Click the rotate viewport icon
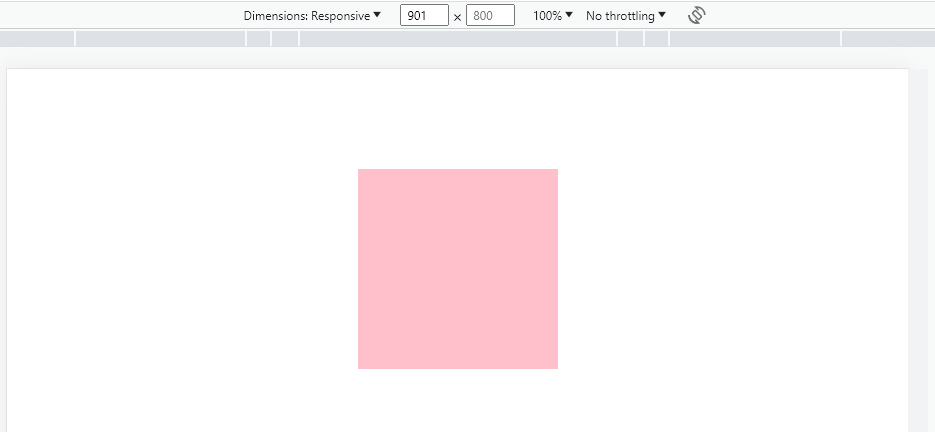The image size is (935, 432). (696, 16)
